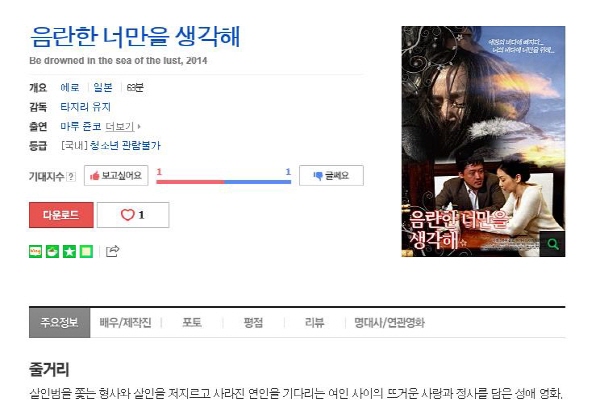This screenshot has height=416, width=600.
Task: Expand the cast list with 더보기
Action: tap(122, 126)
